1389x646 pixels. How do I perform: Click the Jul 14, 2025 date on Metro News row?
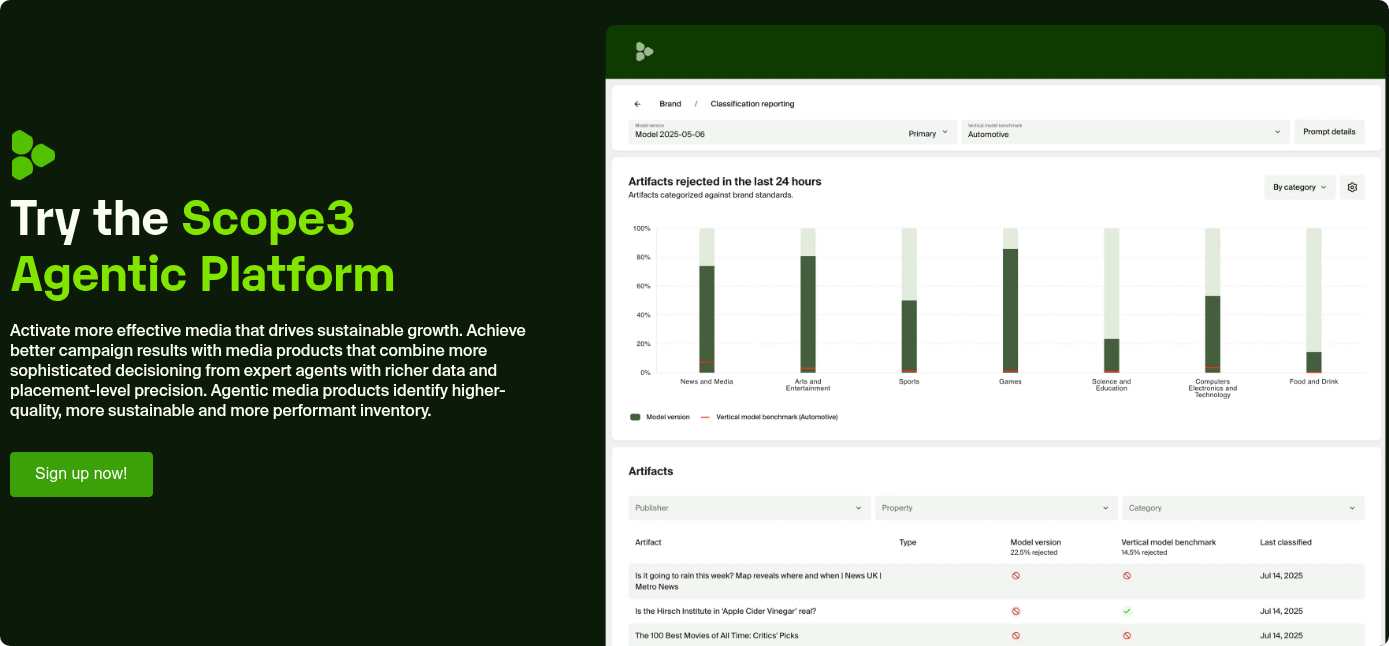tap(1281, 576)
